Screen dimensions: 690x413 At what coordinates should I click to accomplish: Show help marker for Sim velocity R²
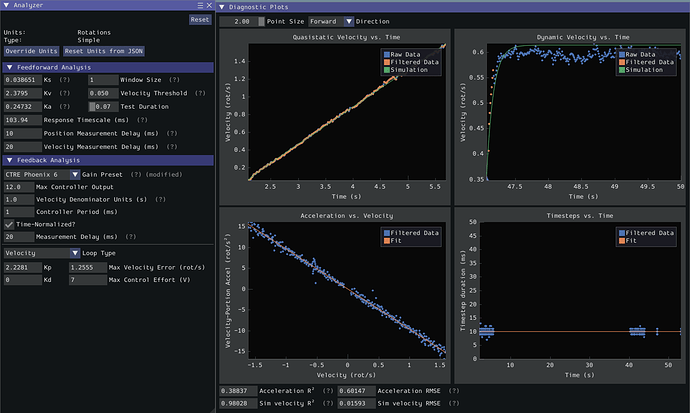coord(328,403)
